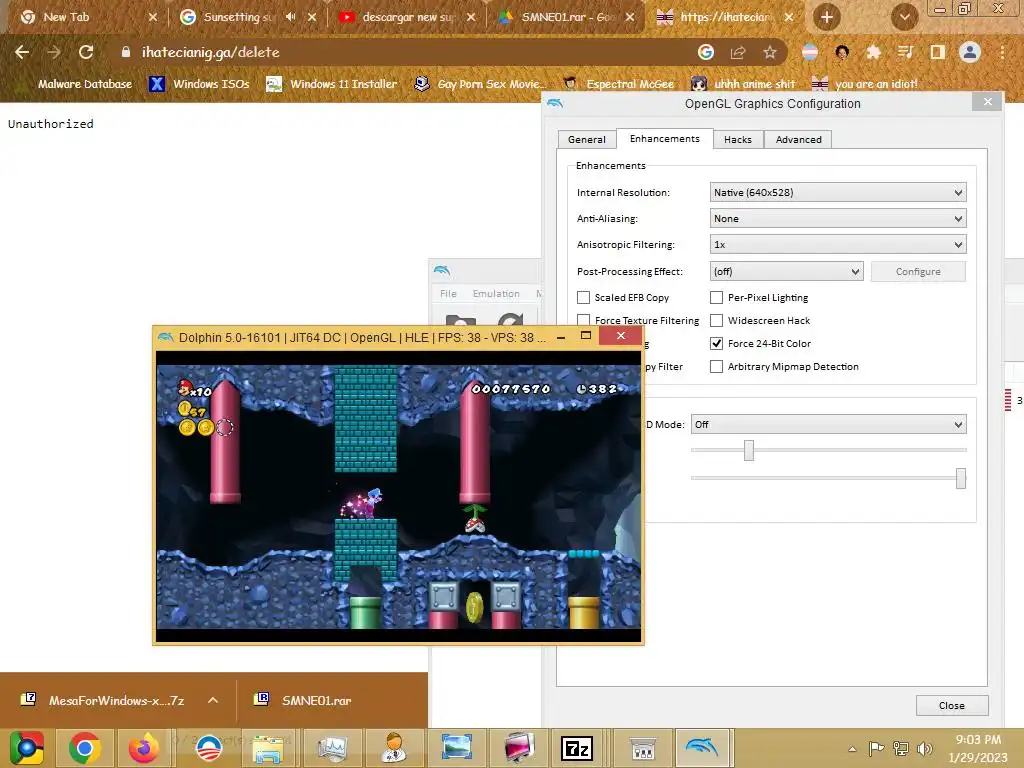Open the Windows 11 Installer bookmark
The width and height of the screenshot is (1024, 768).
click(x=332, y=84)
